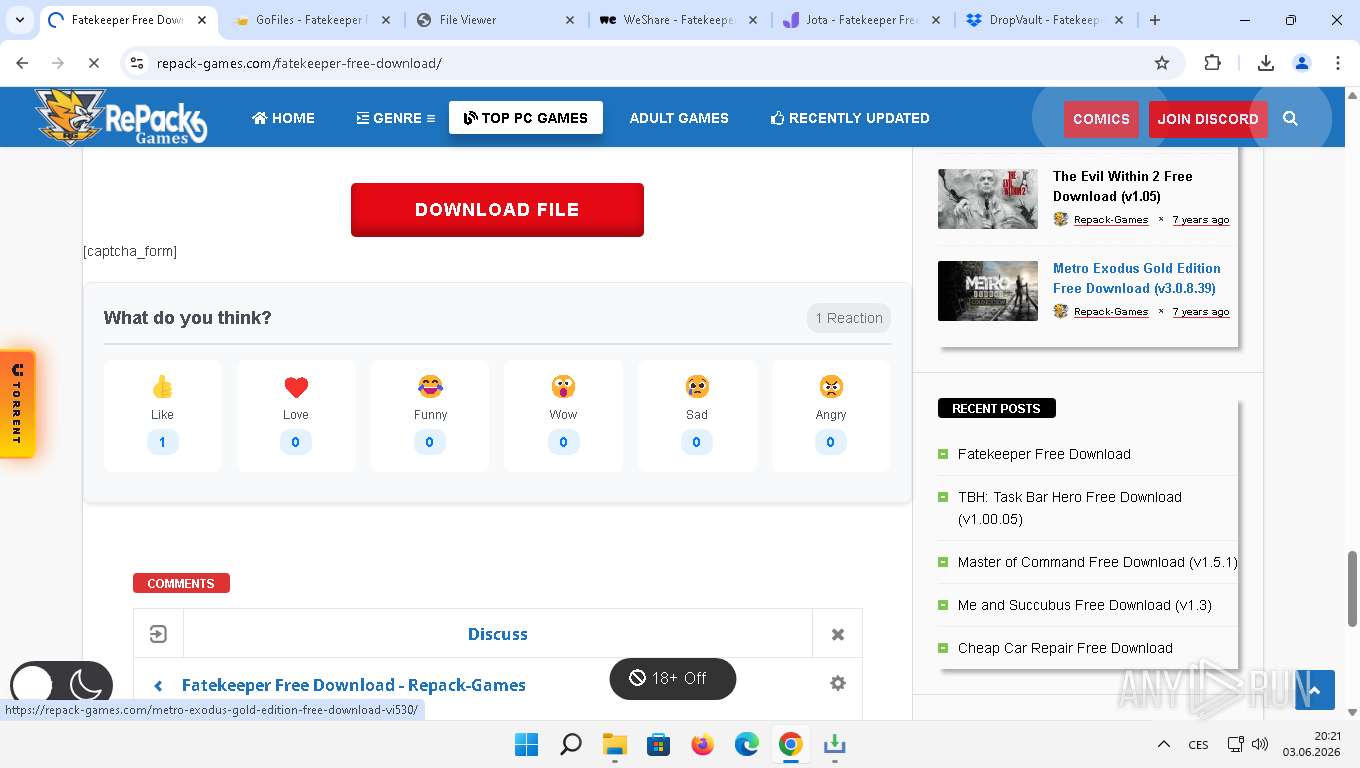Open the site search magnifier icon
1360x768 pixels.
pyautogui.click(x=1290, y=118)
